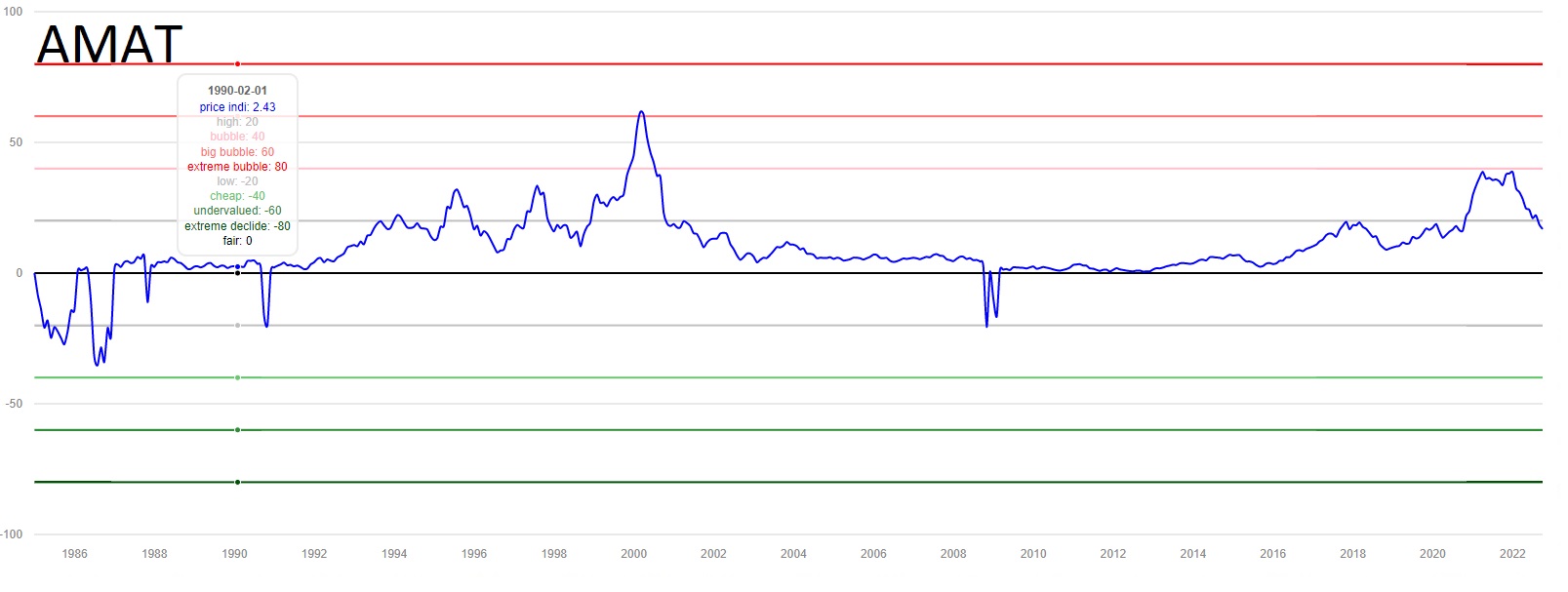Click the 2010 x-axis label
1568x592 pixels.
(x=1033, y=554)
